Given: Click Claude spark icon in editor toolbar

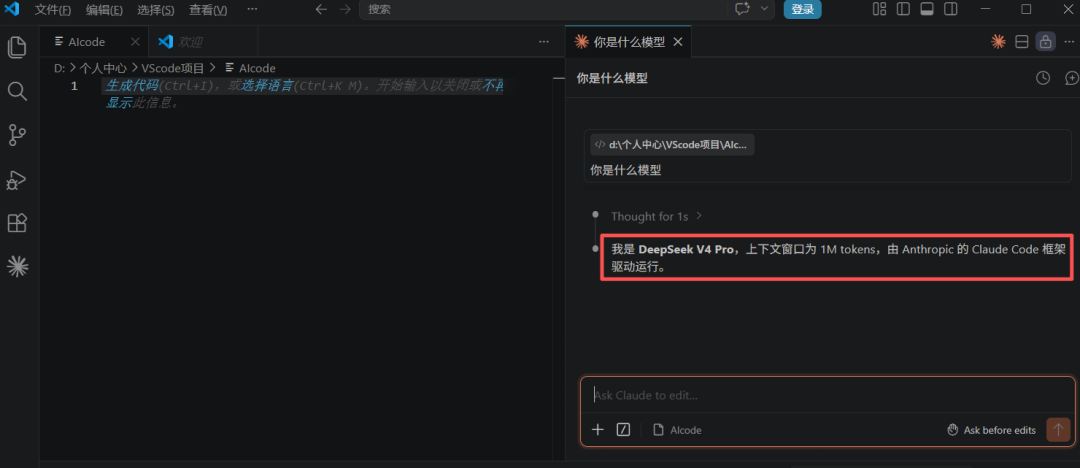Looking at the screenshot, I should click(998, 42).
